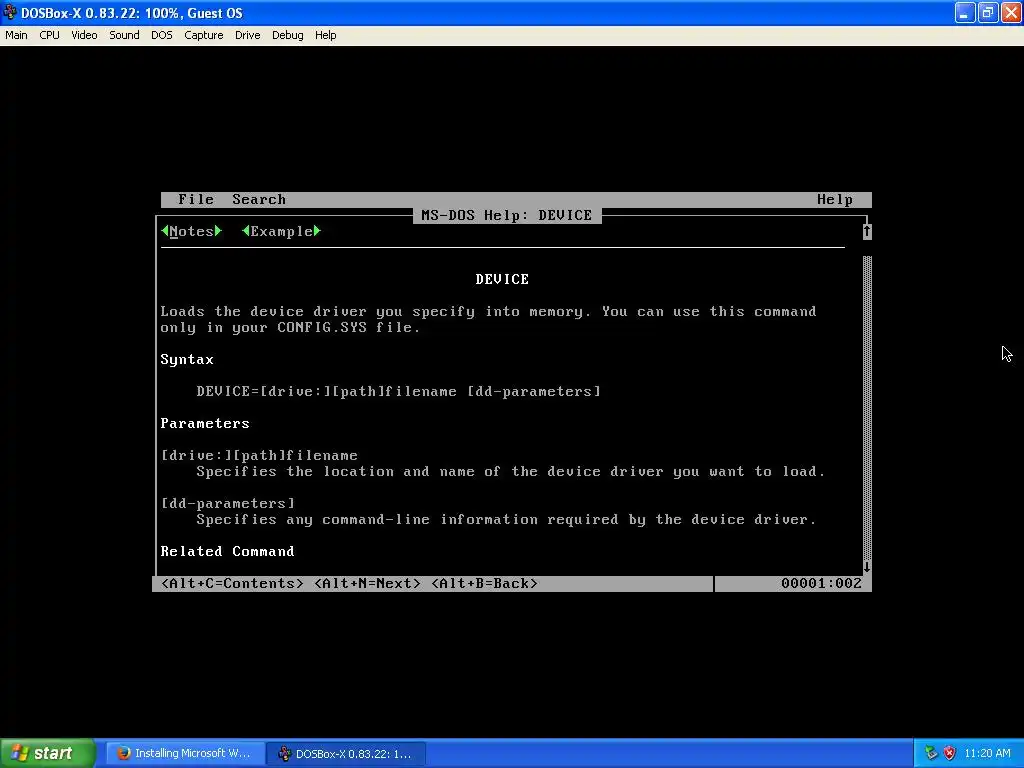Select the DOSBox-X 0.83.22 taskbar button
Viewport: 1024px width, 768px height.
coord(346,753)
